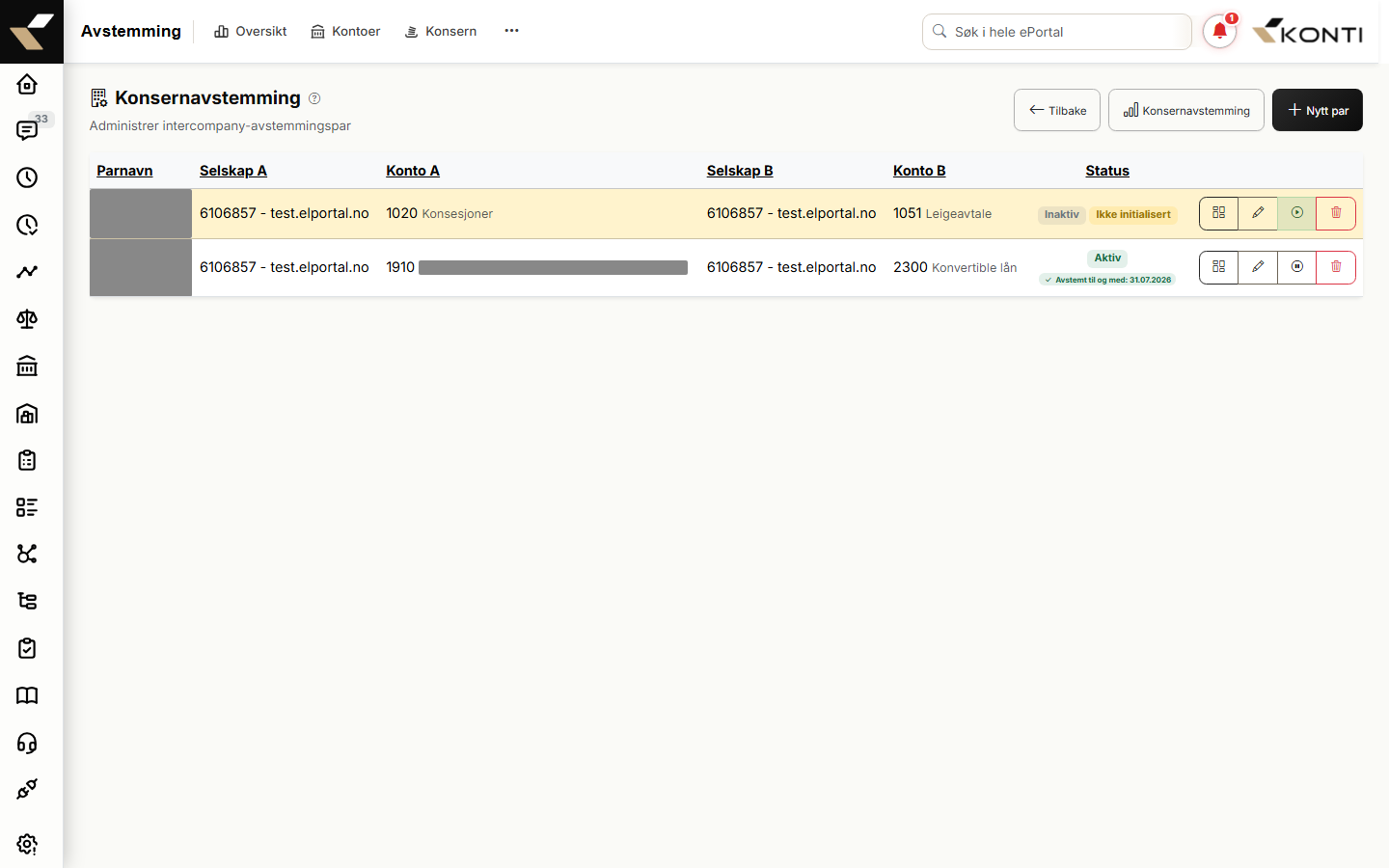Pause the active 2300 Konvertible lån pair
This screenshot has width=1389, height=868.
1297,267
